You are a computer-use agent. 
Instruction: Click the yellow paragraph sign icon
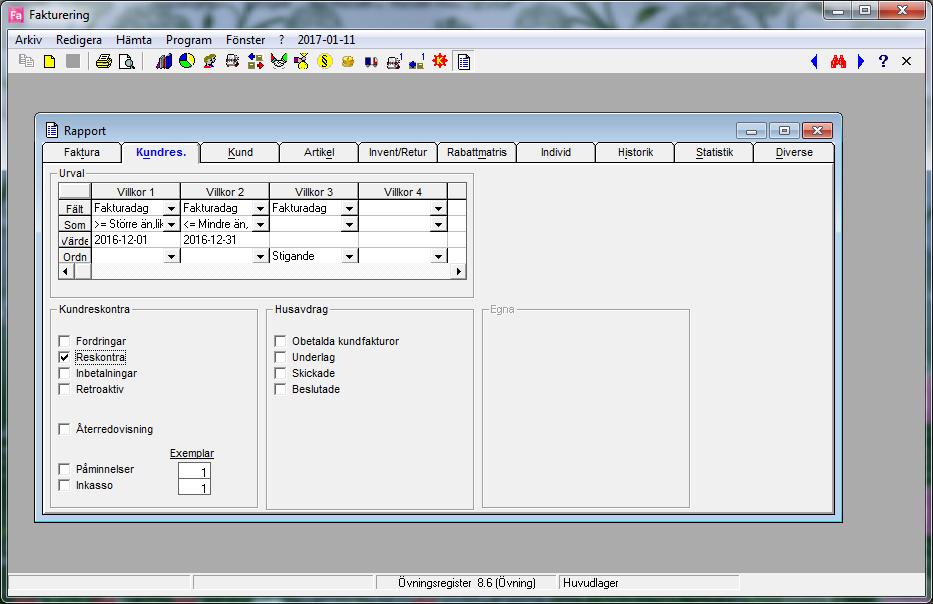(x=325, y=61)
